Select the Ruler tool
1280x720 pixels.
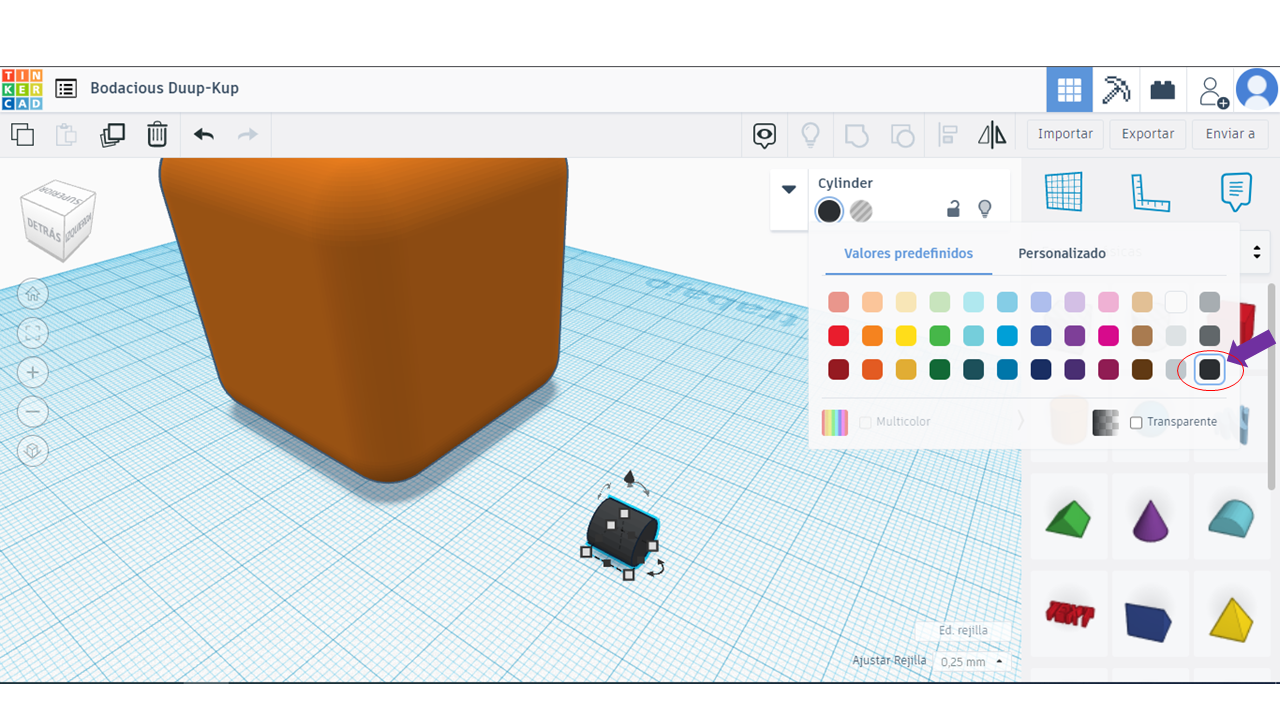[1151, 192]
